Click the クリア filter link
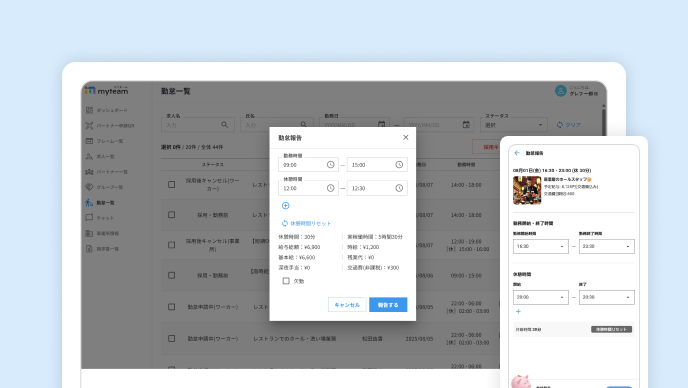Viewport: 688px width, 388px height. pos(573,125)
